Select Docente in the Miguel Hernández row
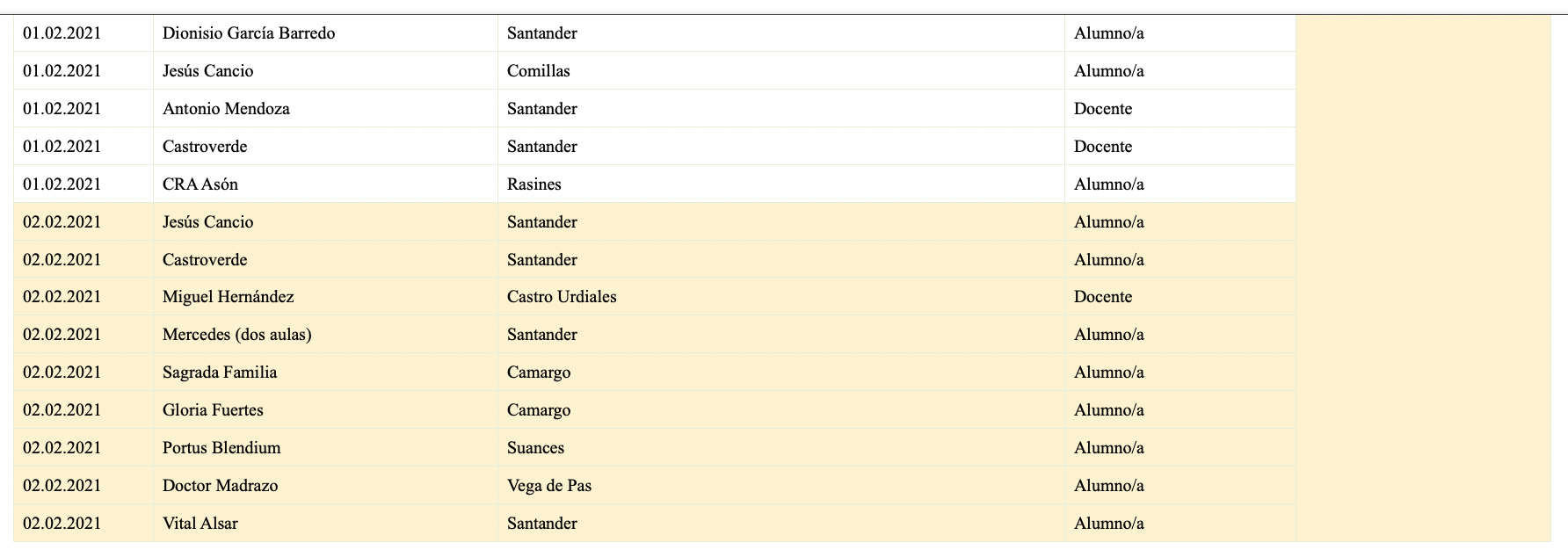Image resolution: width=1568 pixels, height=557 pixels. [1103, 297]
